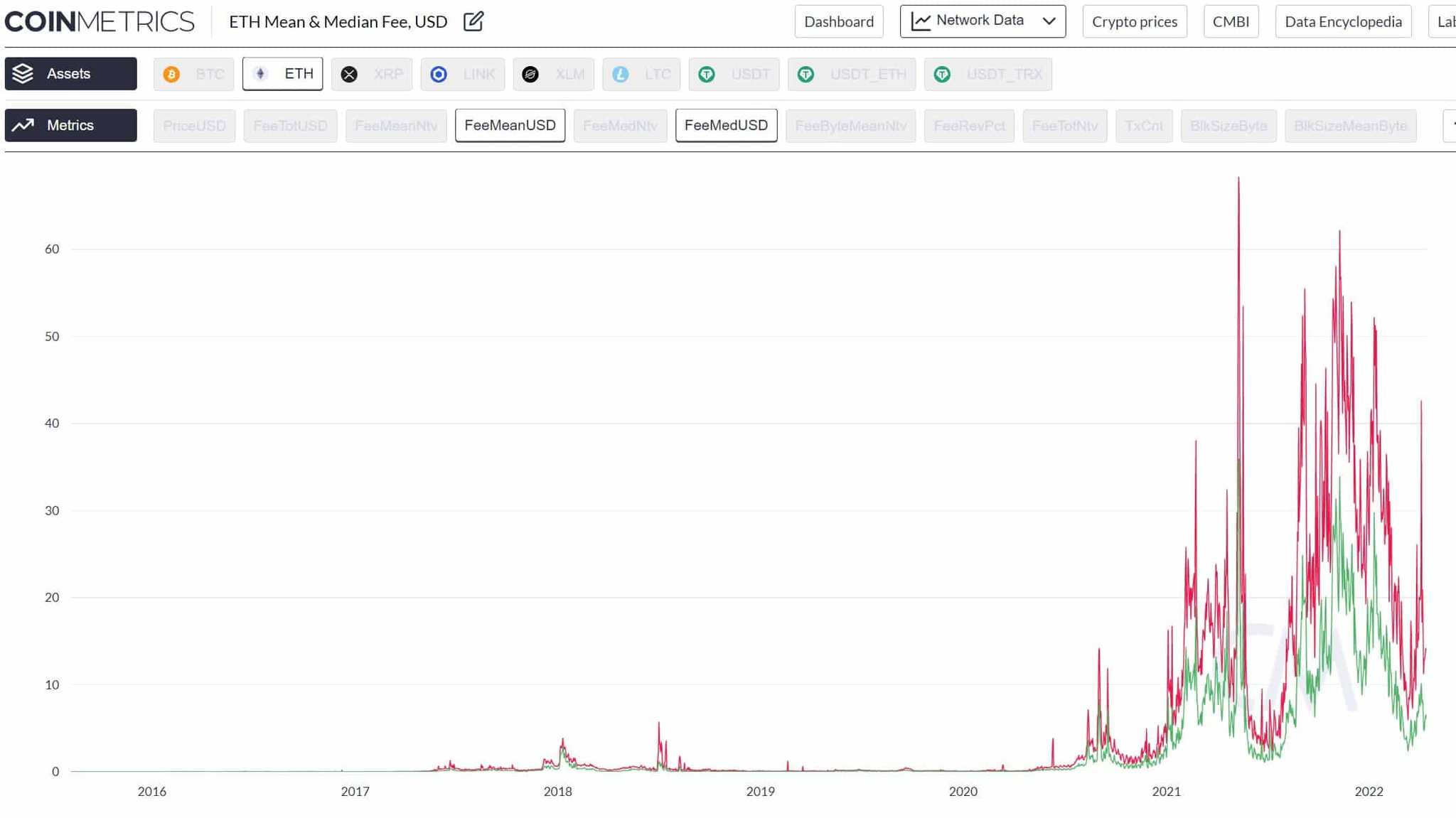1456x818 pixels.
Task: Enable the PriceUSD metric
Action: coord(194,125)
